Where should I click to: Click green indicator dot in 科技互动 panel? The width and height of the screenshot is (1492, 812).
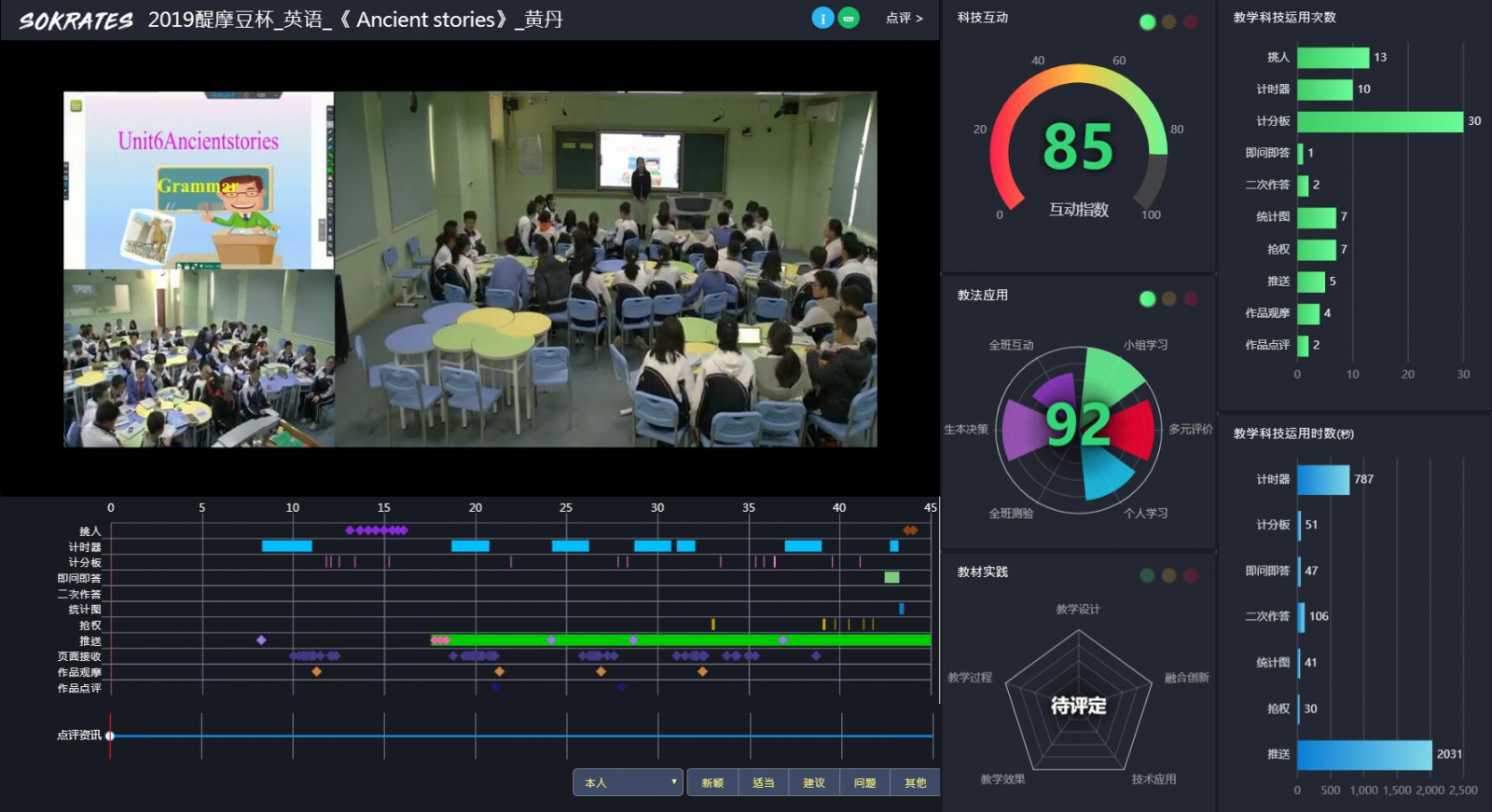point(1147,22)
